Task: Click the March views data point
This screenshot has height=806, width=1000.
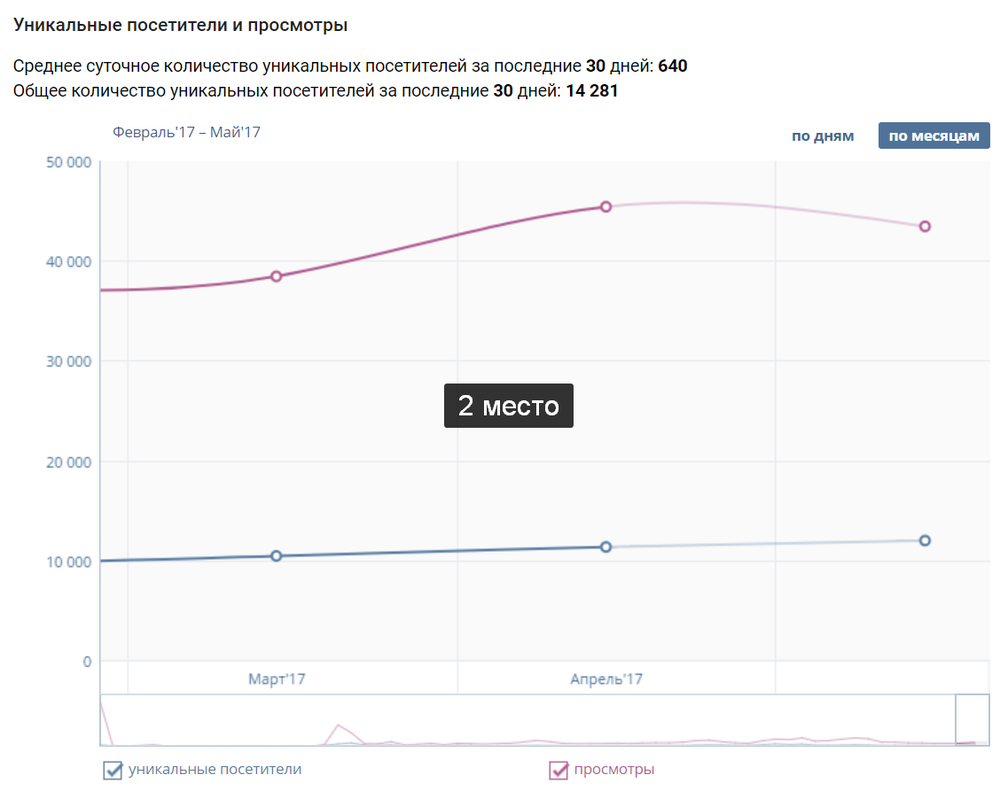Action: tap(277, 276)
